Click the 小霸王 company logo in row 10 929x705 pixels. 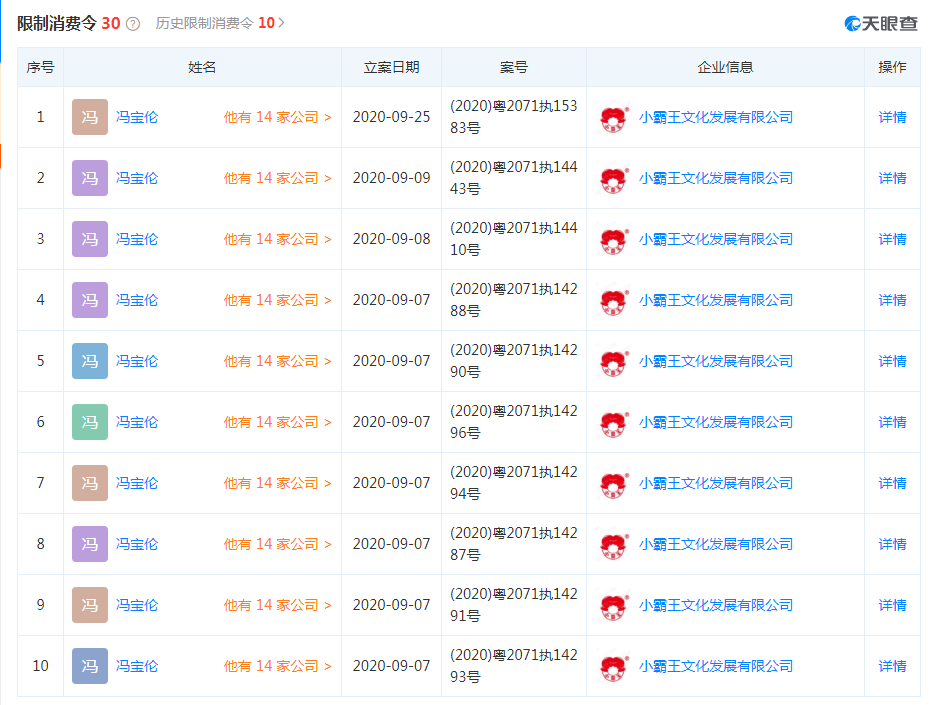click(613, 667)
